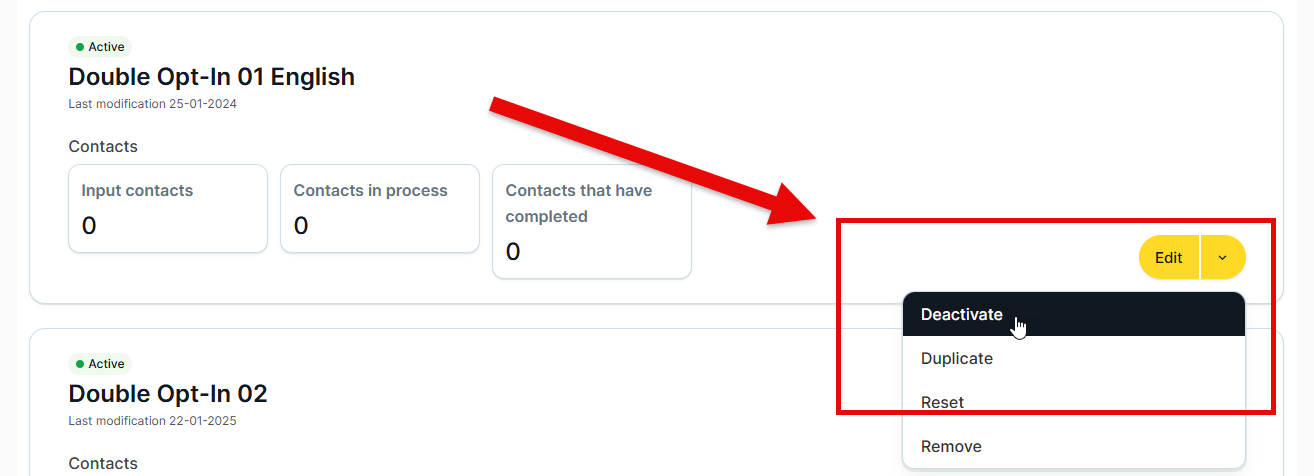Click the zero count under Input contacts

pyautogui.click(x=89, y=226)
